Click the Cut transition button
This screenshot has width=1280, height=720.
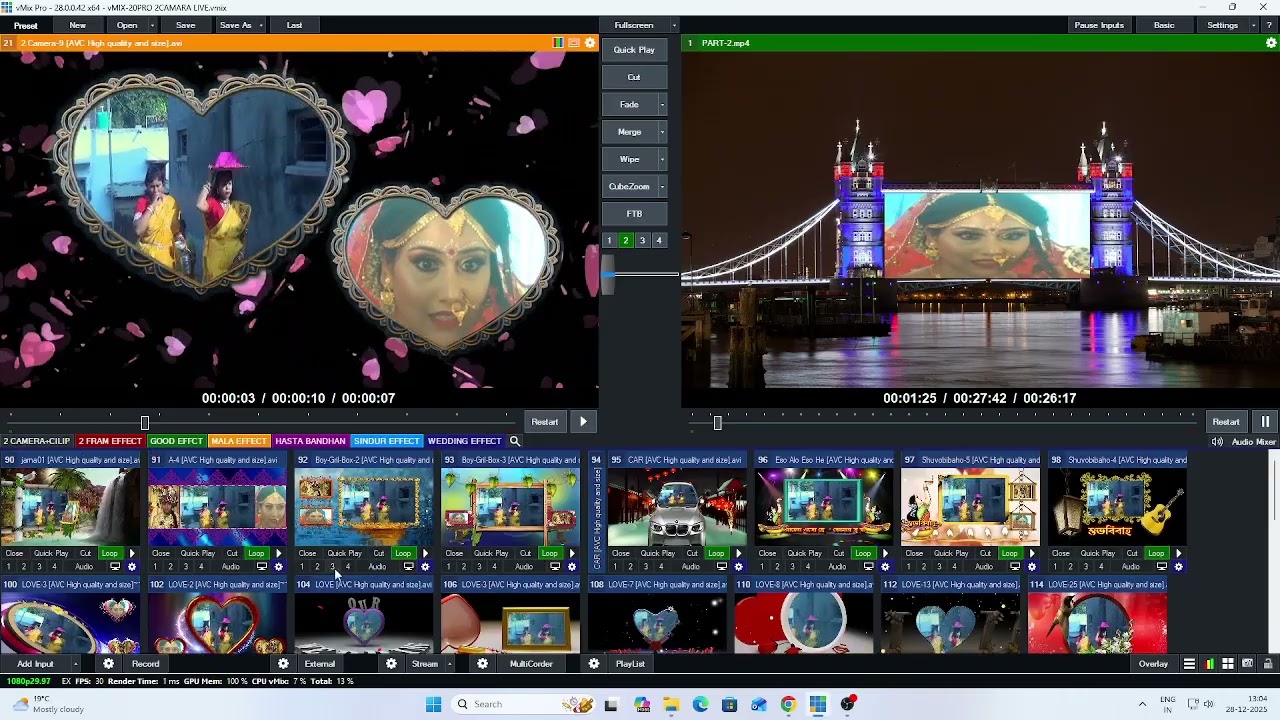click(634, 77)
